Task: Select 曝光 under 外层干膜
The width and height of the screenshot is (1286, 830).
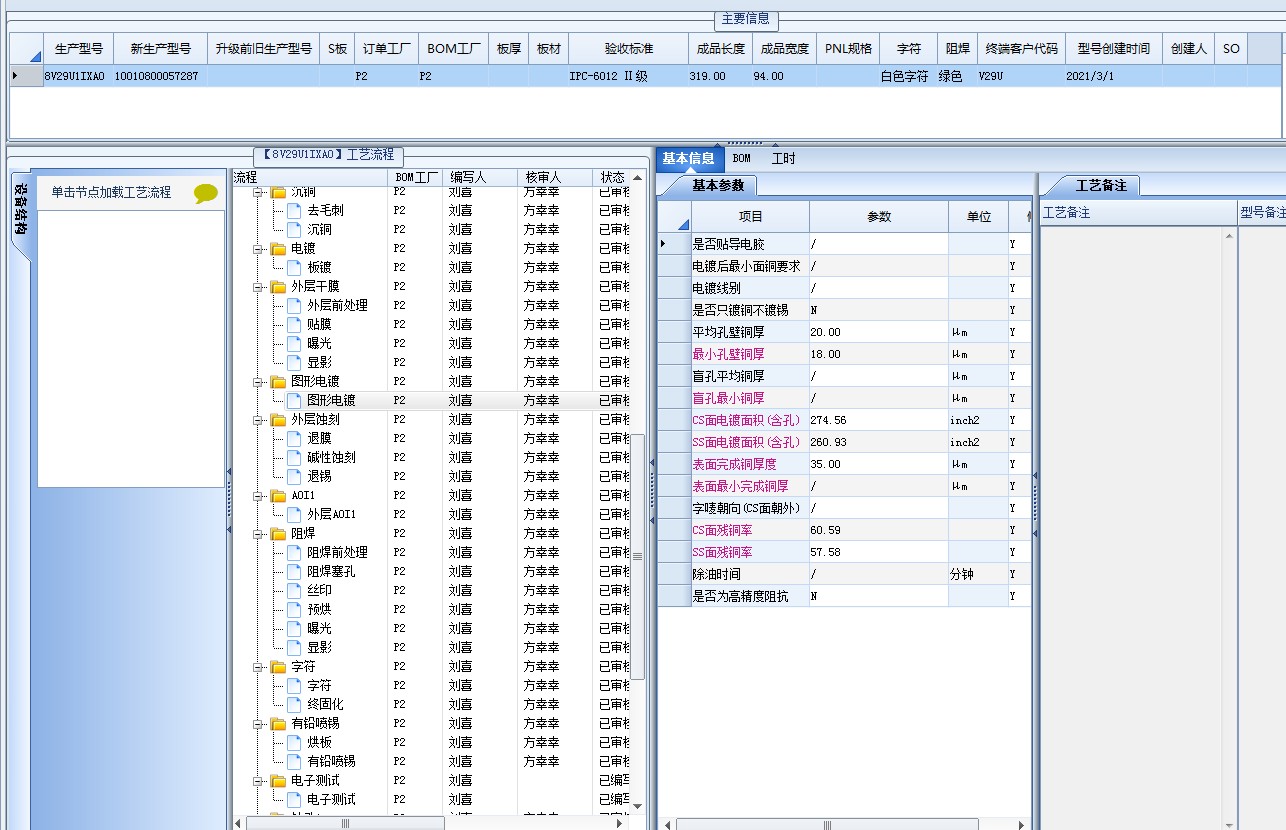Action: coord(319,344)
